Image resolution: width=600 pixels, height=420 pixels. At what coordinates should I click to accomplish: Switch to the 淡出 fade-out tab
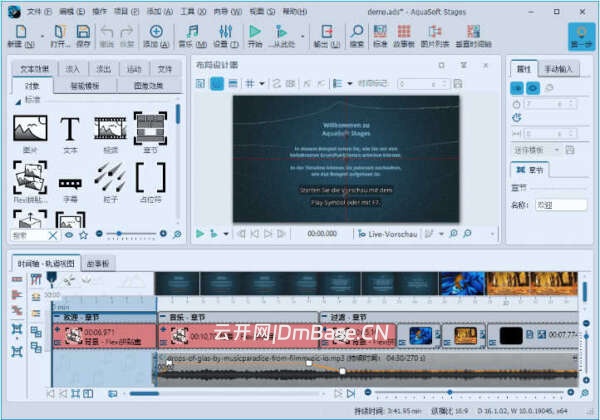coord(103,69)
